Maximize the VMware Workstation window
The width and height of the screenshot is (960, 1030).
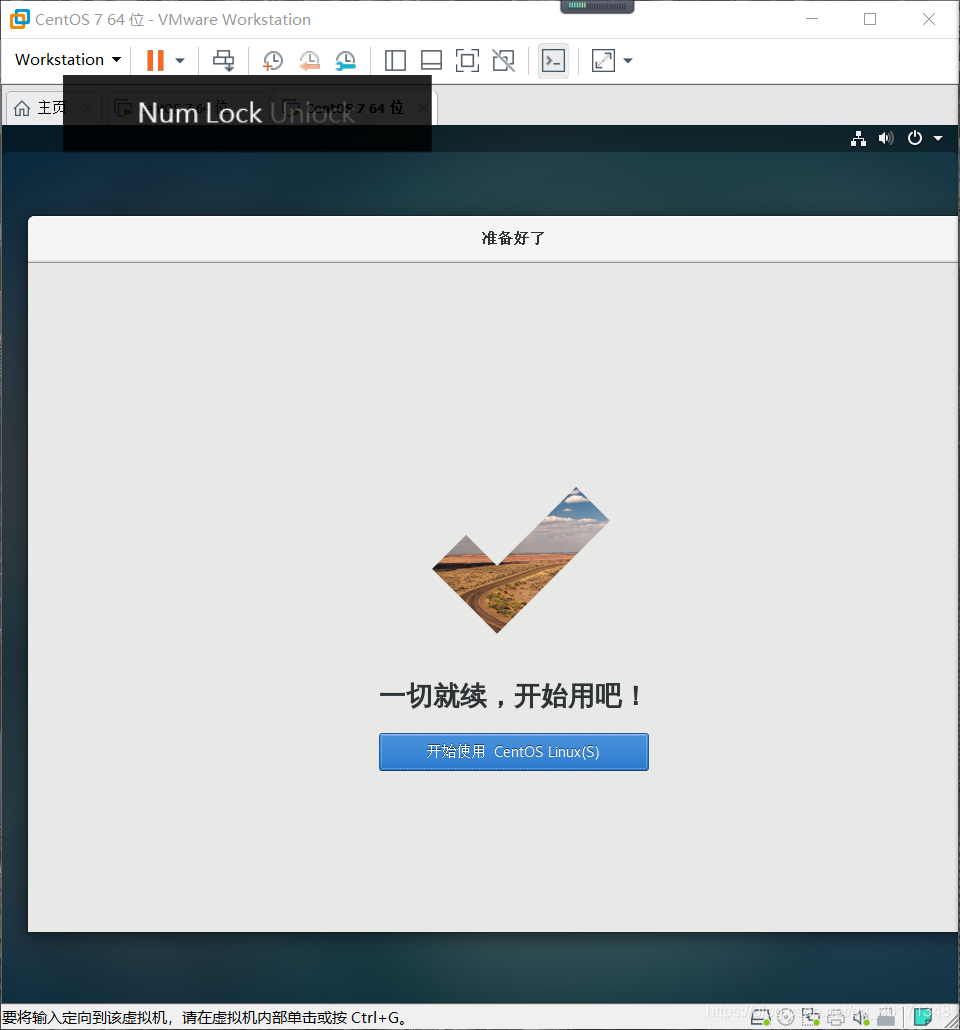click(870, 19)
